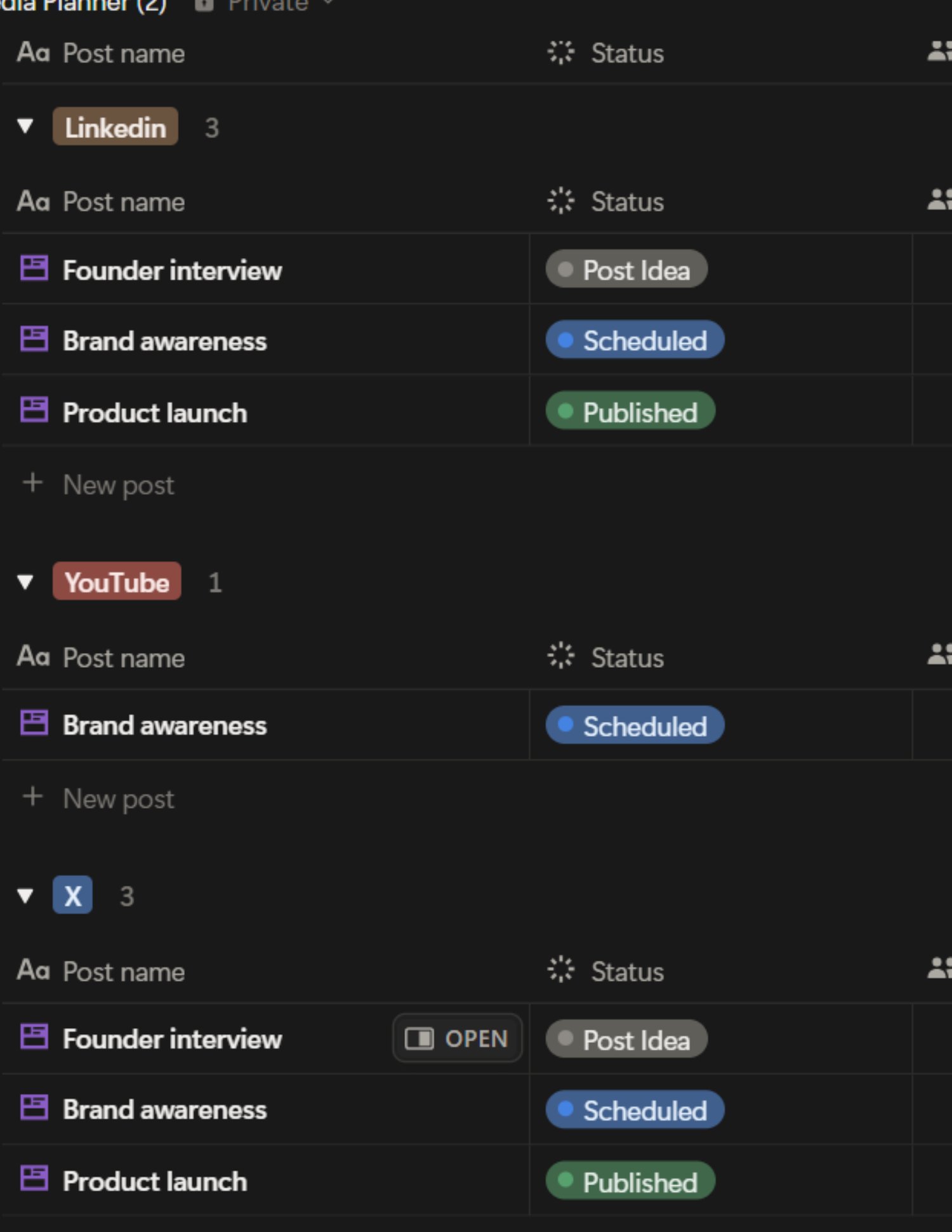Click page icon beside X Product launch
The height and width of the screenshot is (1232, 952).
(x=34, y=1179)
